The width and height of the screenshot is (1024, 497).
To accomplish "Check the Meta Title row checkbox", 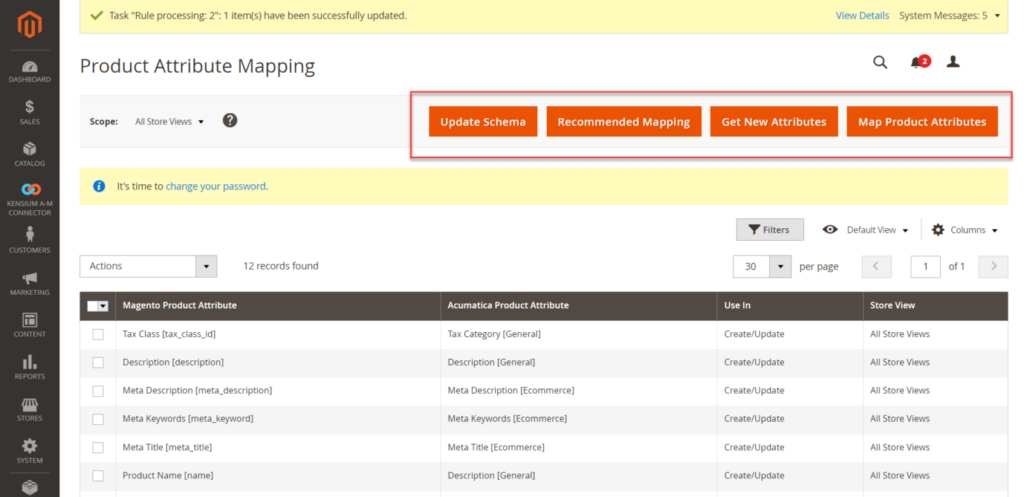I will (98, 447).
